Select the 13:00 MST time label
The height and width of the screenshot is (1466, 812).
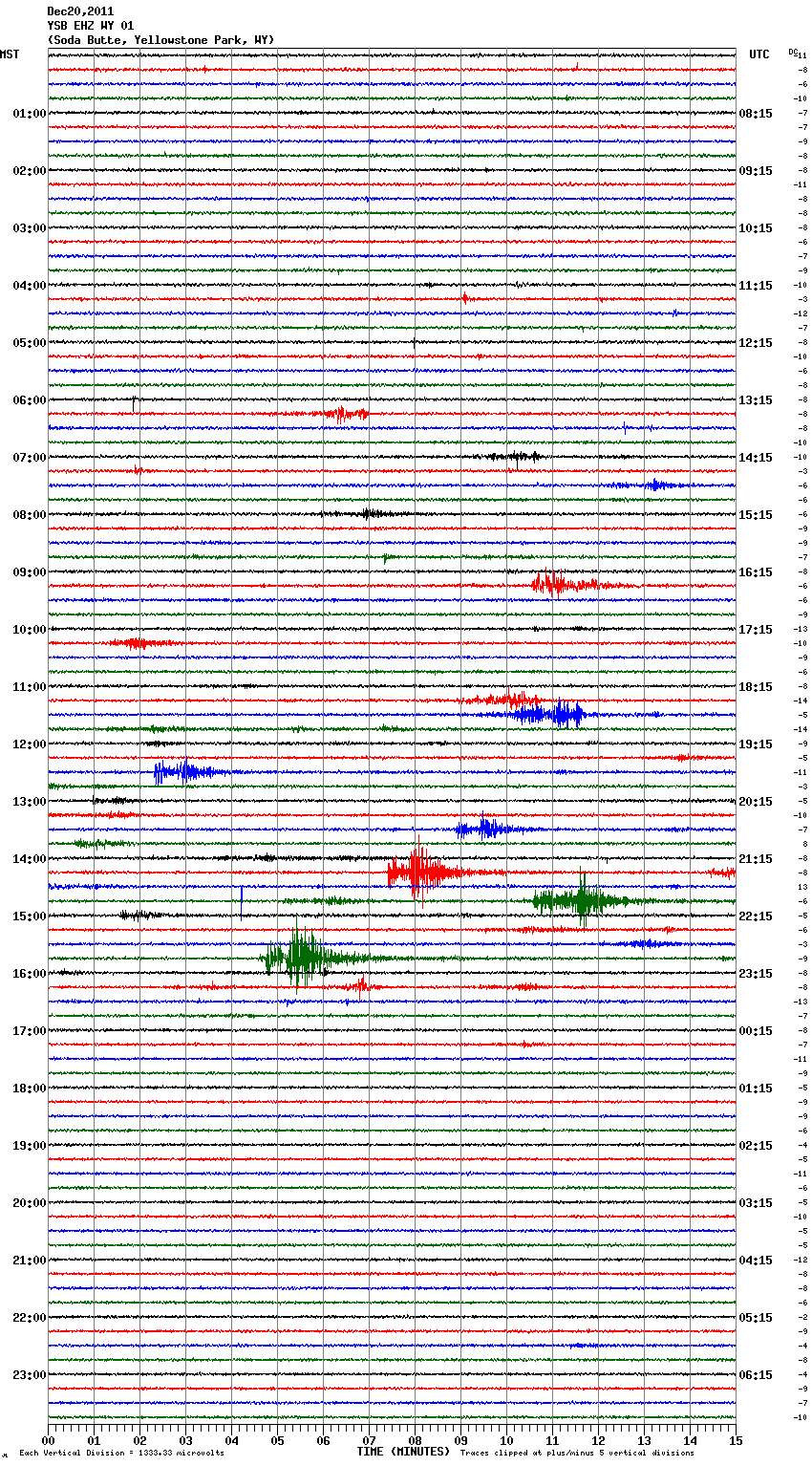30,802
